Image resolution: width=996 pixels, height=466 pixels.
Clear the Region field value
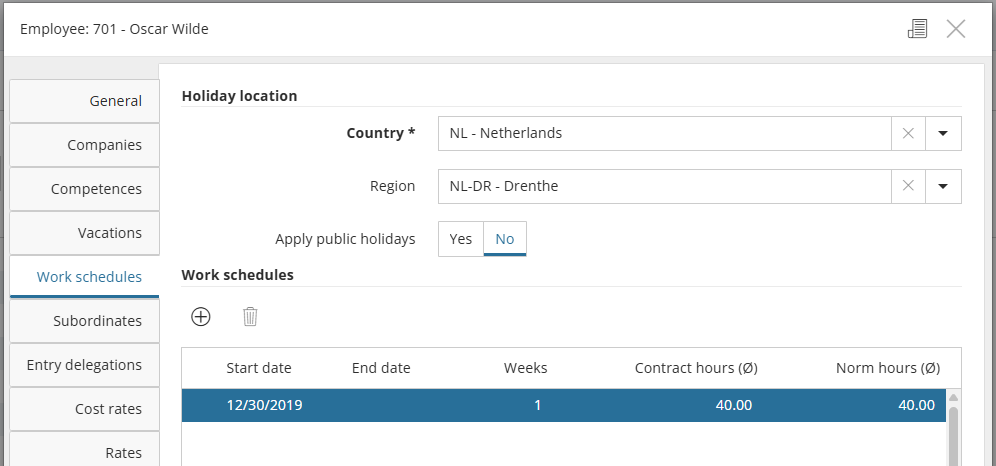click(x=908, y=186)
